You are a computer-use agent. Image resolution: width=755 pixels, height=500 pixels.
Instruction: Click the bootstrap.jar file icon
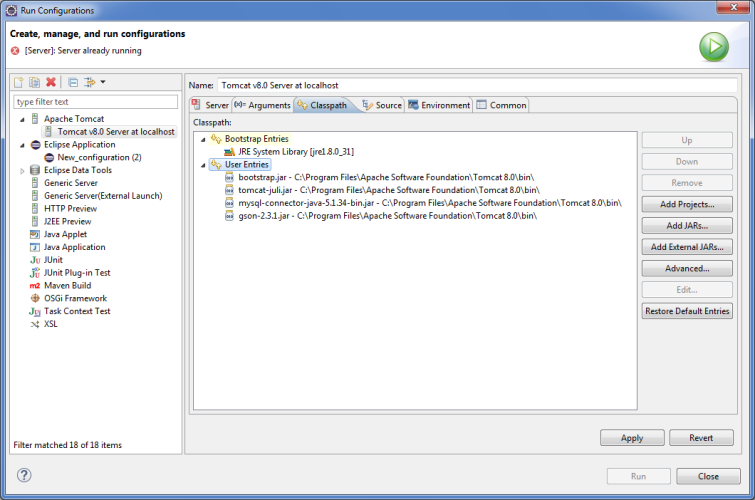pos(230,177)
